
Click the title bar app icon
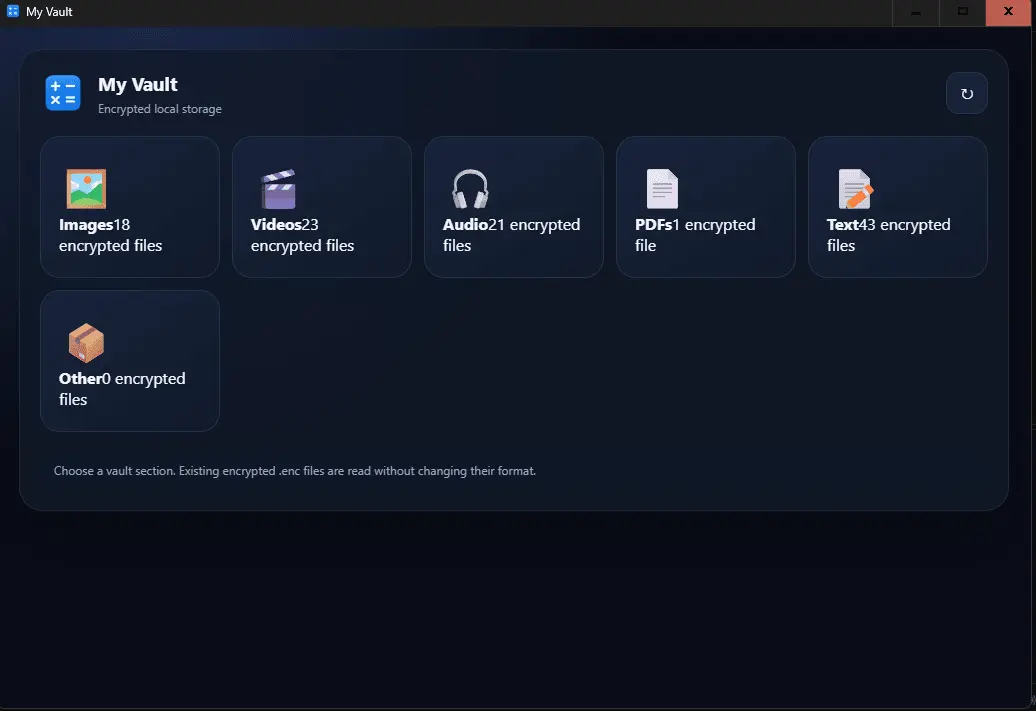[13, 11]
